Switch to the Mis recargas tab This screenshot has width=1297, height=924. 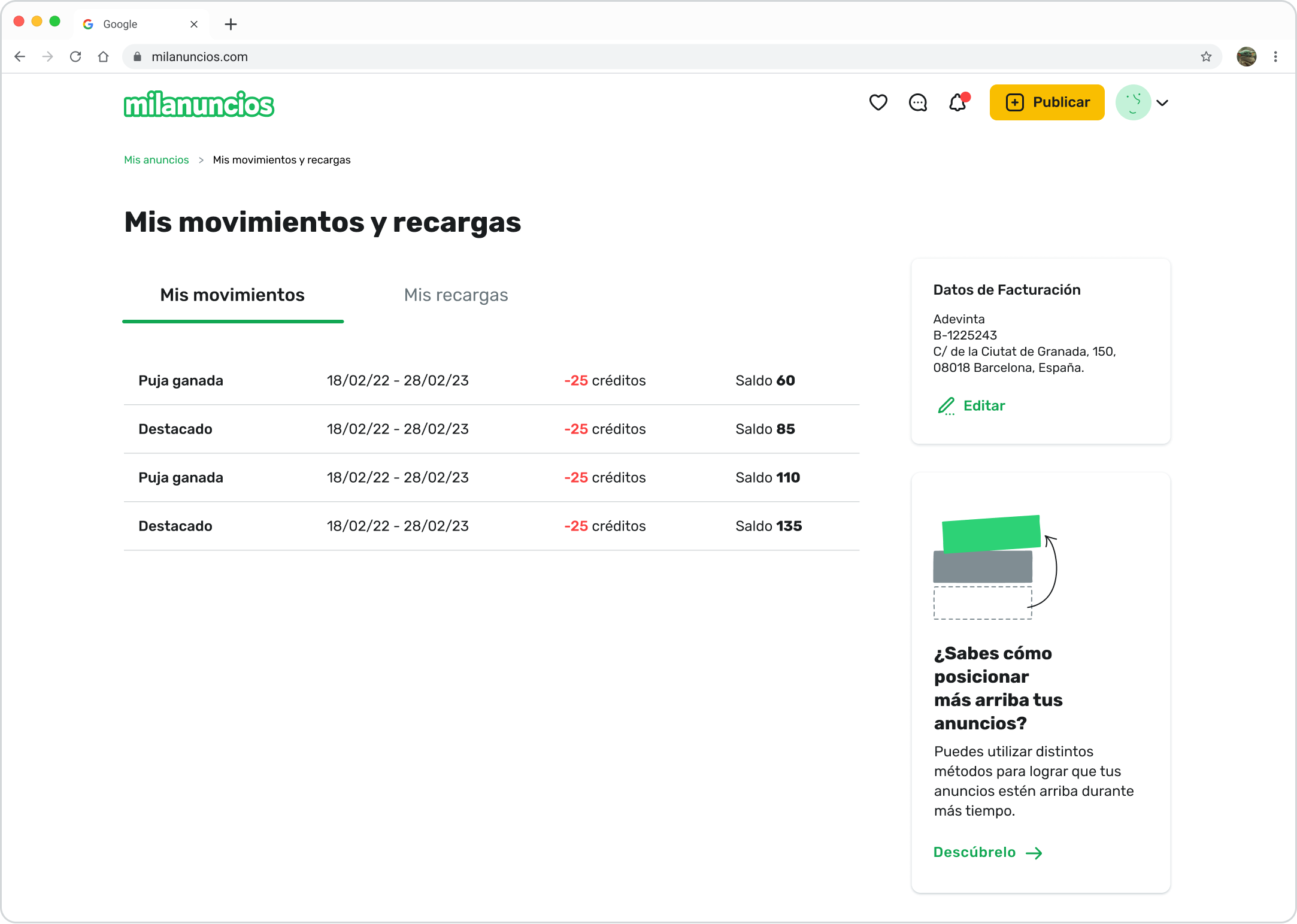click(x=456, y=295)
